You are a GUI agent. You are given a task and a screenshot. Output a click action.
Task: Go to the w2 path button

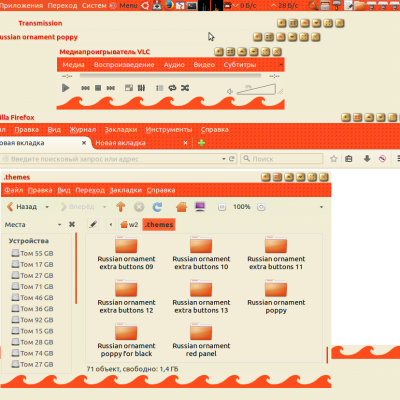click(129, 224)
